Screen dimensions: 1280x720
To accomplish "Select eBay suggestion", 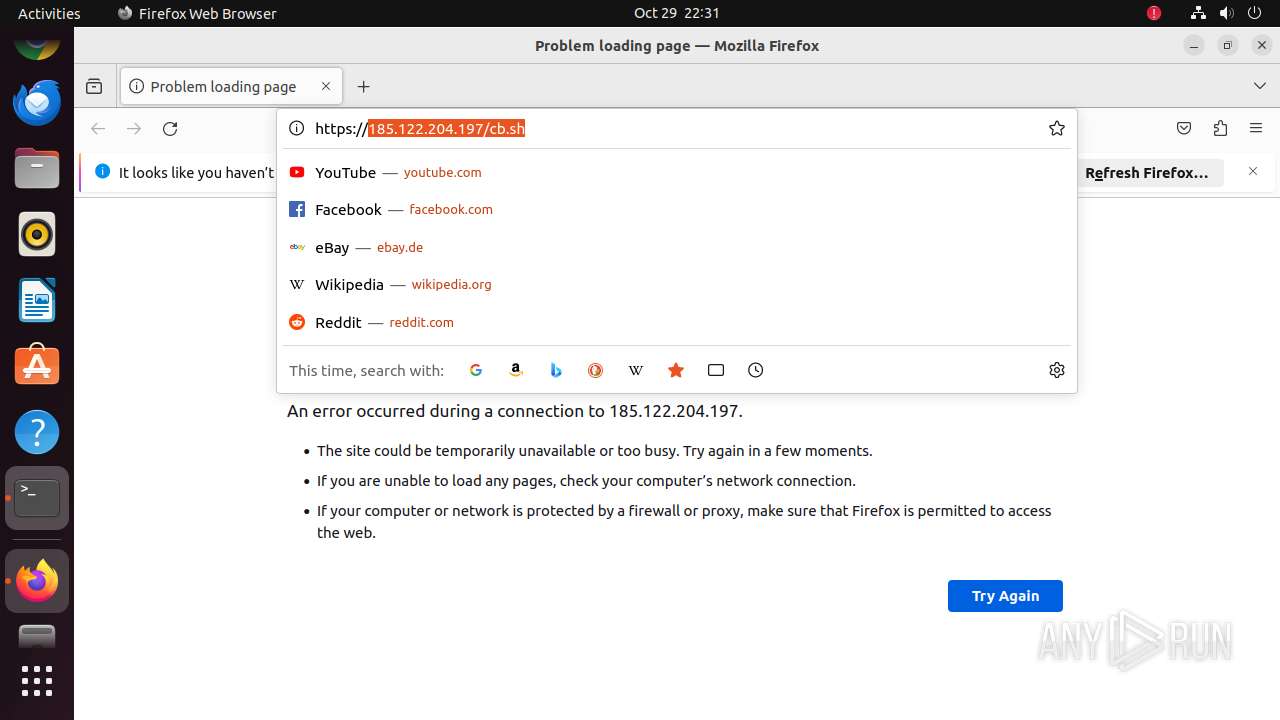I will point(676,247).
